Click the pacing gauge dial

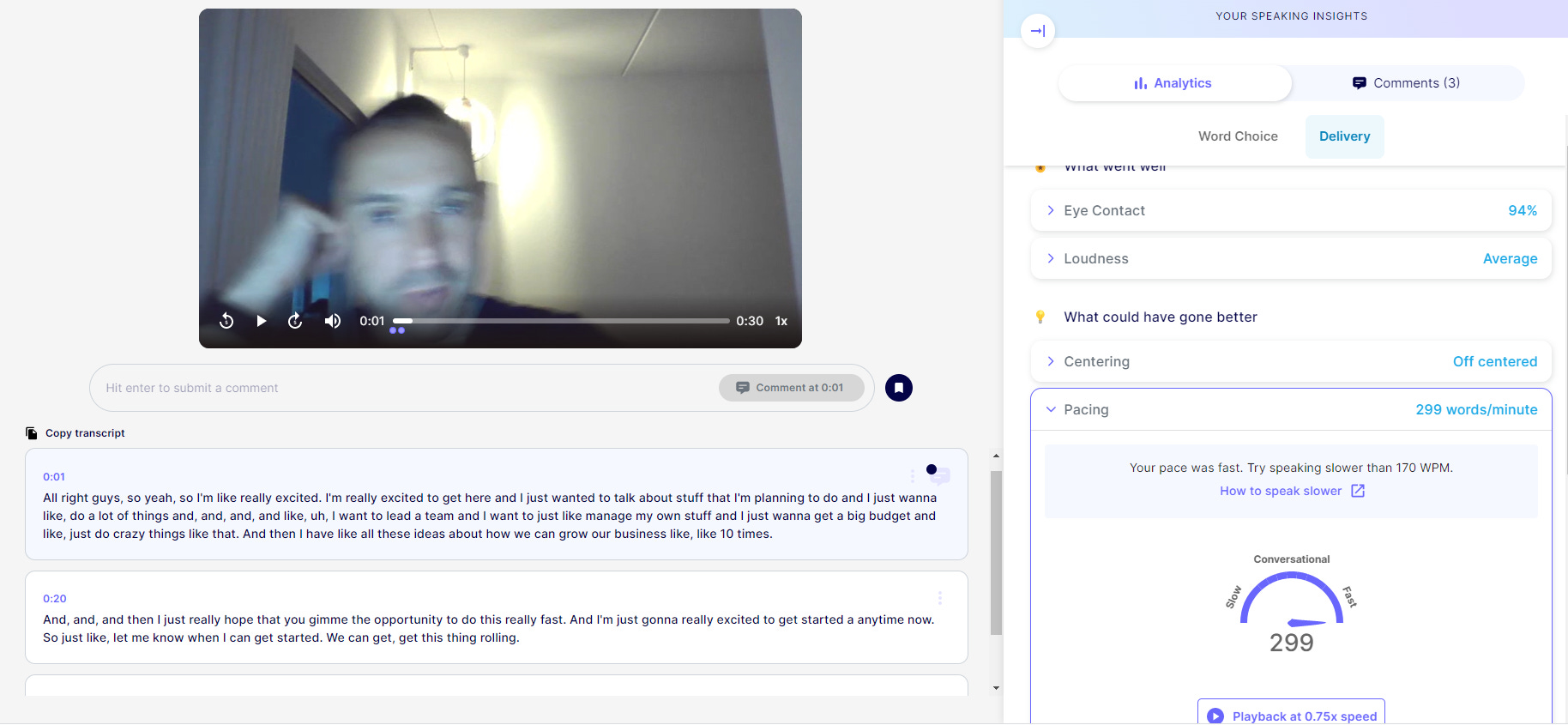pos(1291,601)
